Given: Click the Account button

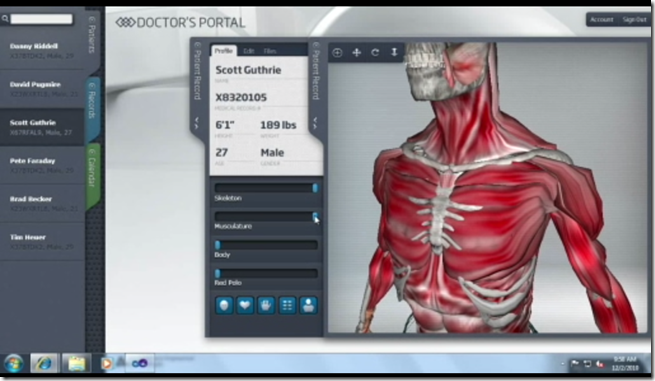Looking at the screenshot, I should [602, 20].
